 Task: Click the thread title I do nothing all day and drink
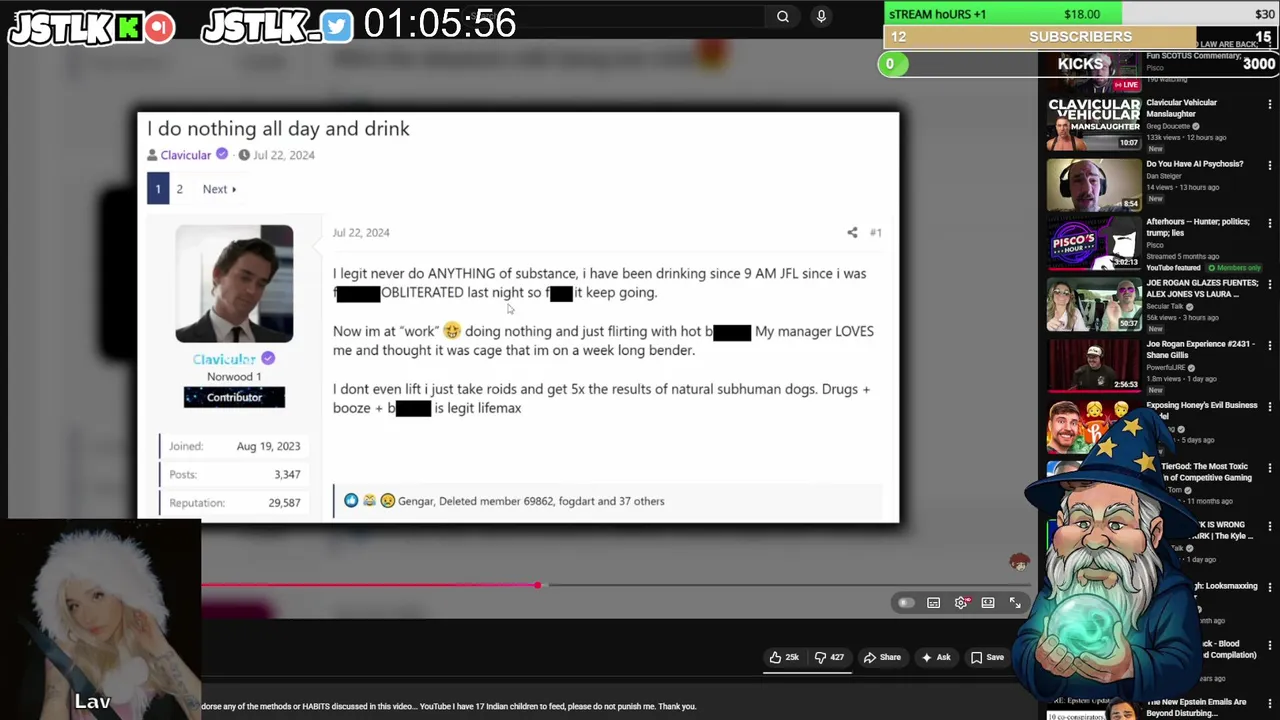278,129
